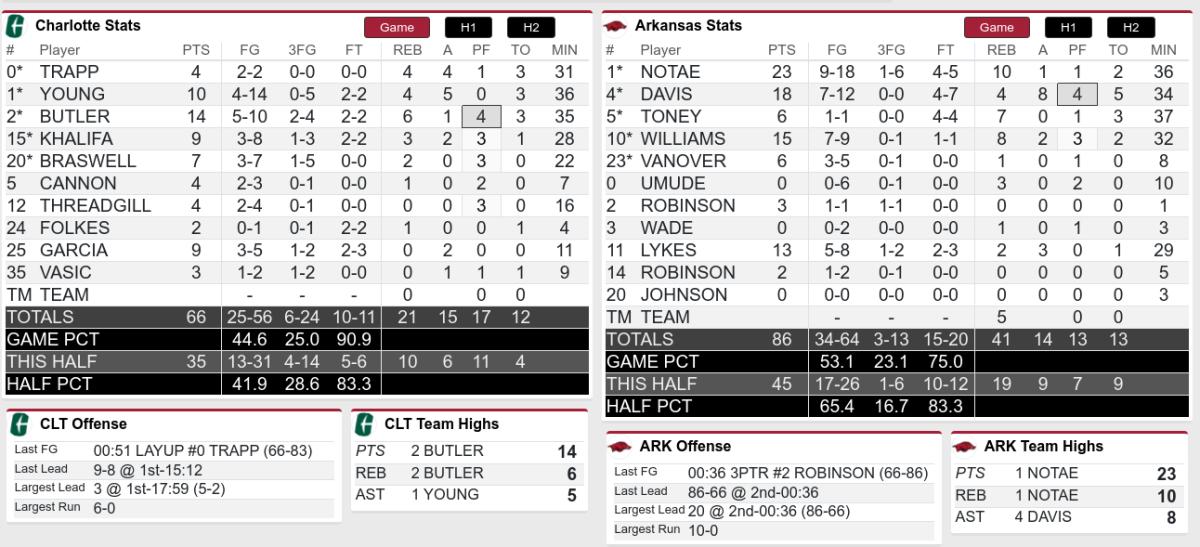Click the Charlotte logo beside CLT Team Highs
The width and height of the screenshot is (1200, 547).
pyautogui.click(x=365, y=424)
